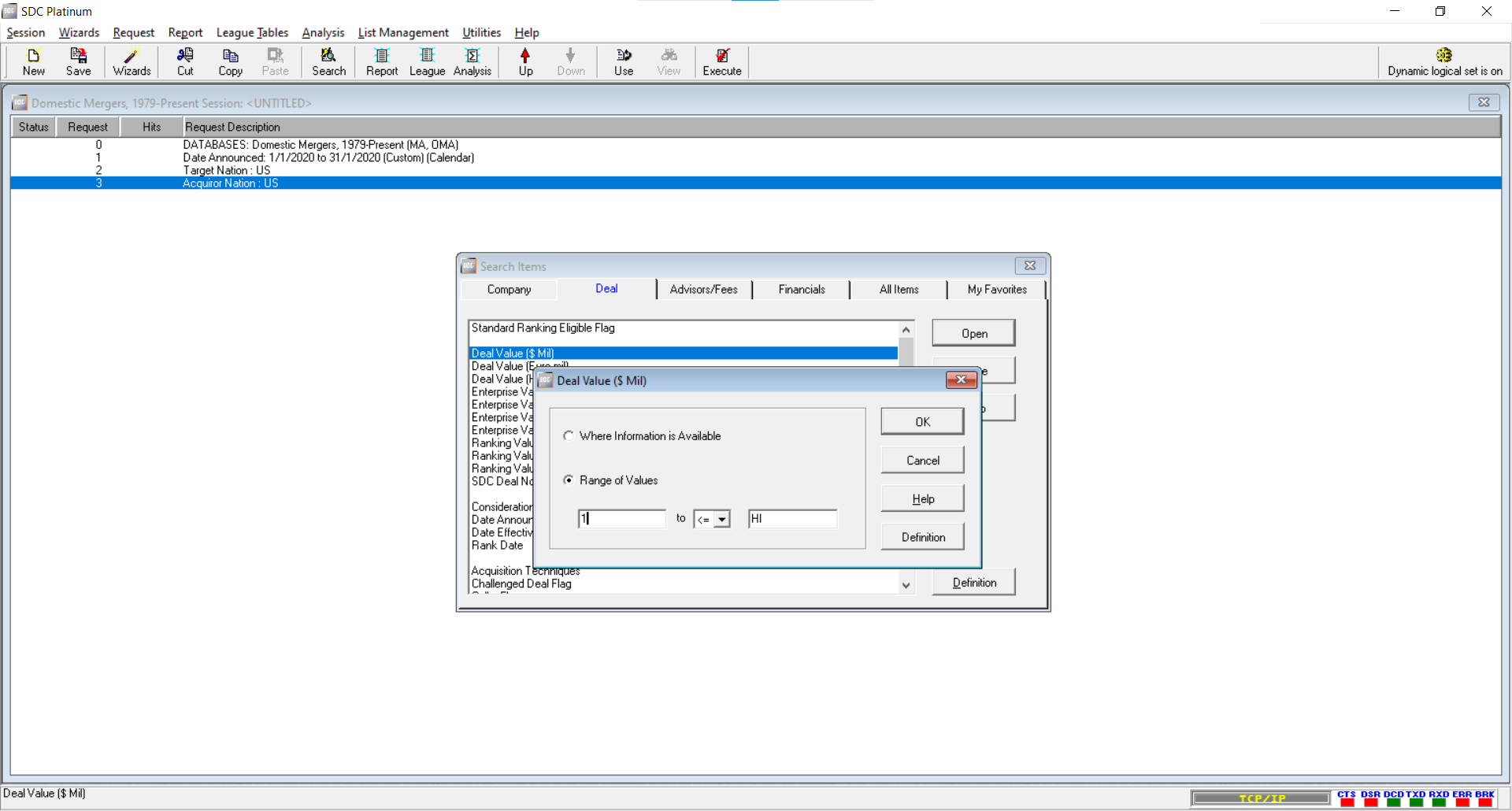Viewport: 1512px width, 811px height.
Task: Open the League toolbar icon
Action: (x=427, y=61)
